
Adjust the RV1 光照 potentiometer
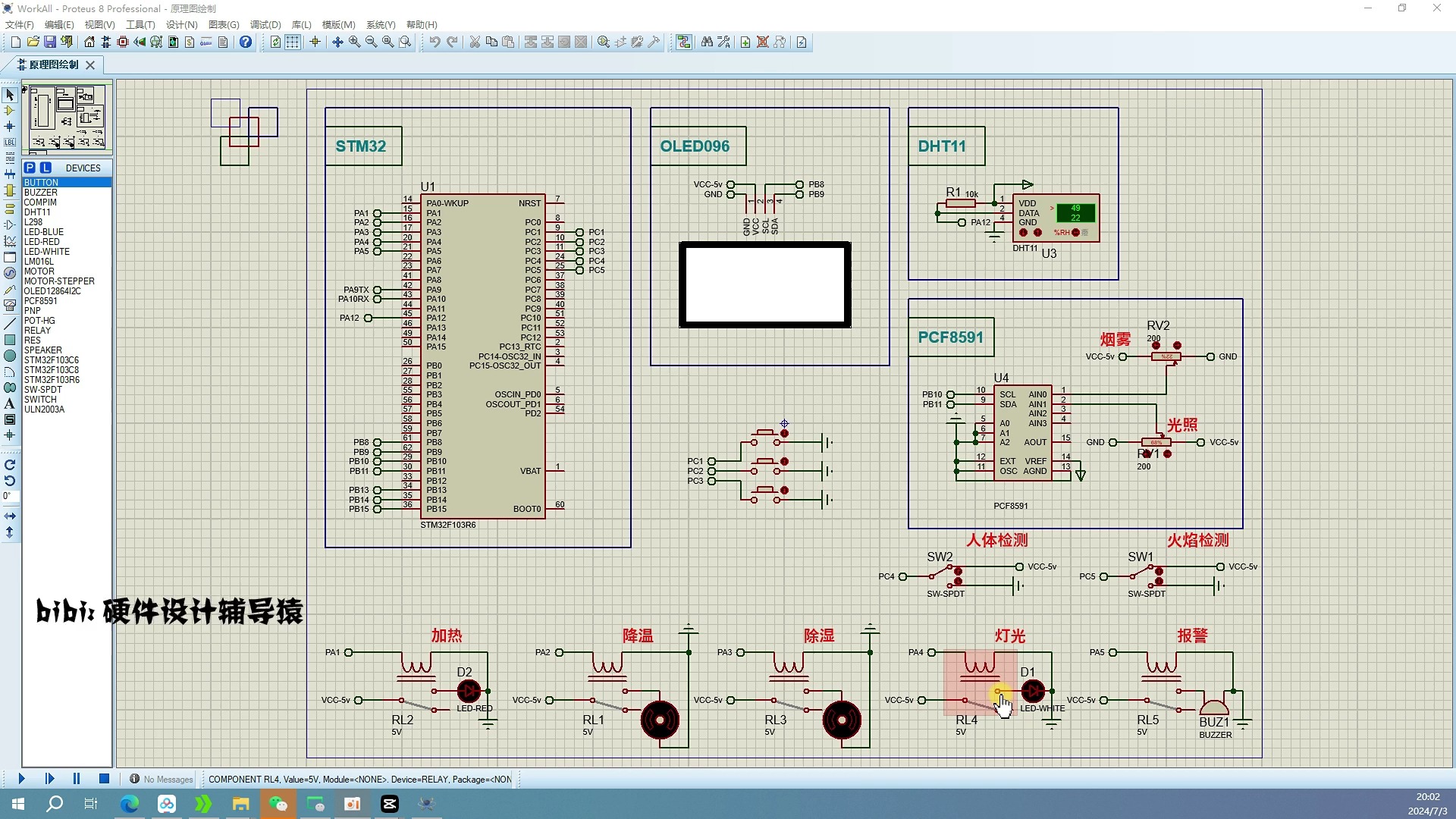(x=1156, y=443)
